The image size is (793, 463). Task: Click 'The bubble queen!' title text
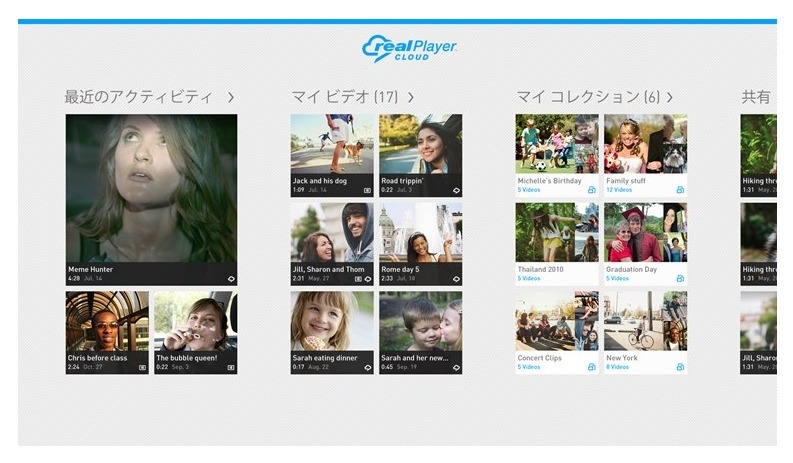pyautogui.click(x=187, y=358)
